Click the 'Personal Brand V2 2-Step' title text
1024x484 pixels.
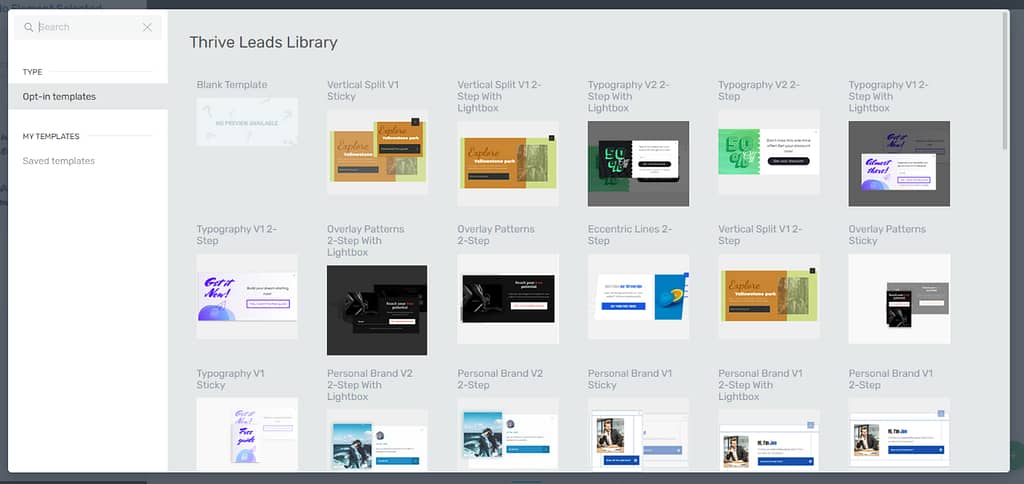click(x=500, y=379)
